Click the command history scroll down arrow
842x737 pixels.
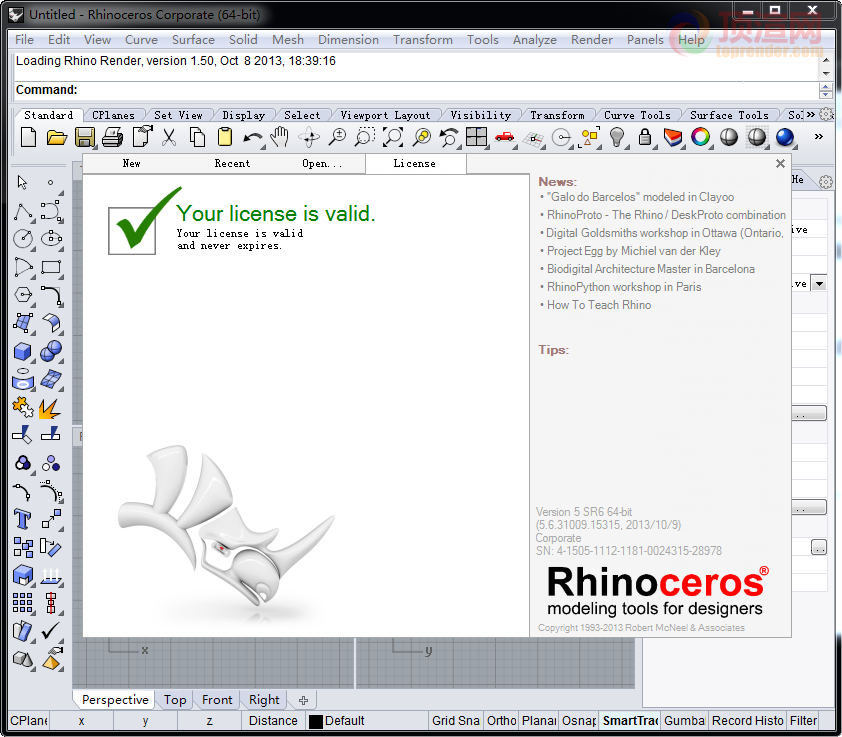(826, 74)
